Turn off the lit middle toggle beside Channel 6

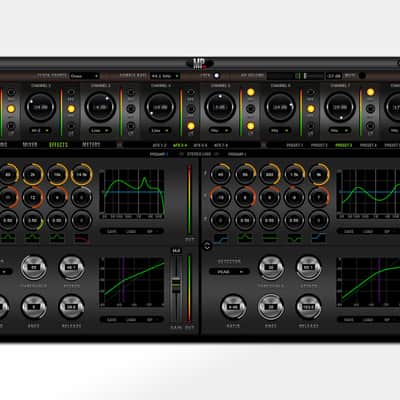click(310, 109)
